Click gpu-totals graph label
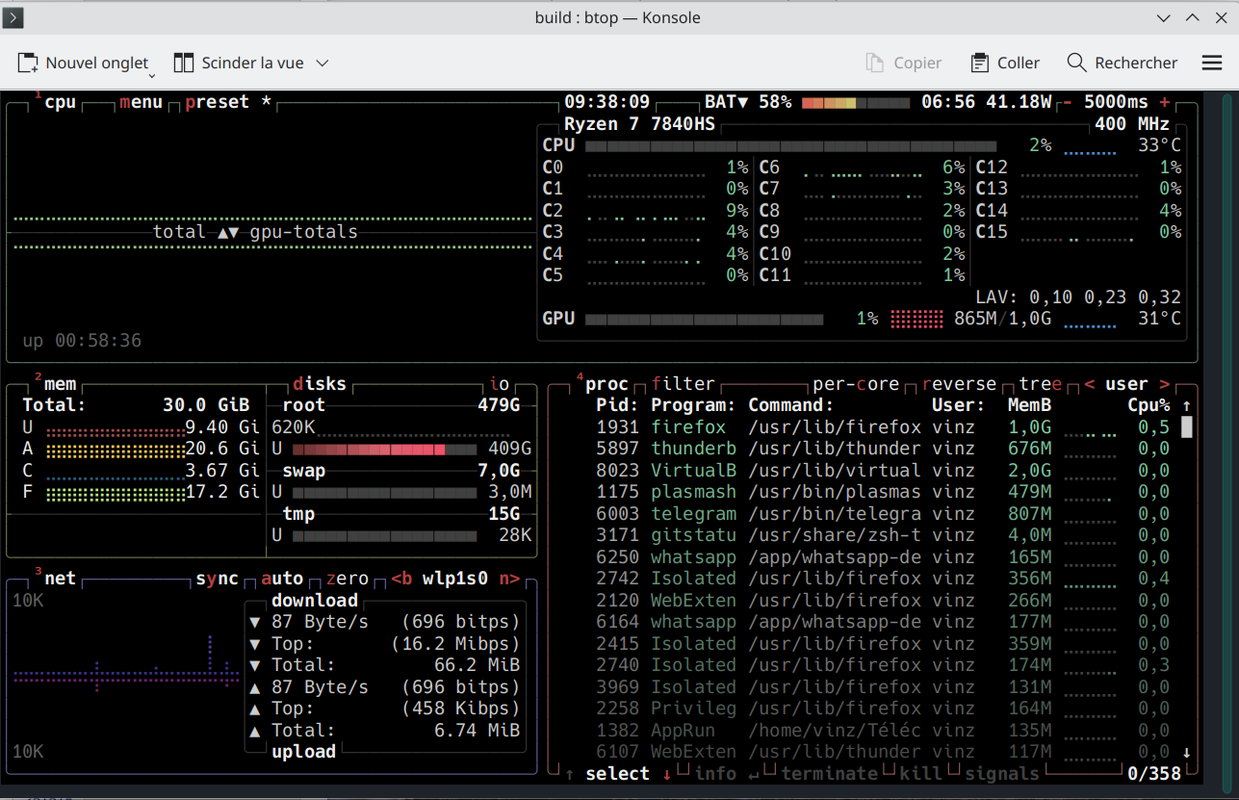The image size is (1239, 800). [x=304, y=232]
